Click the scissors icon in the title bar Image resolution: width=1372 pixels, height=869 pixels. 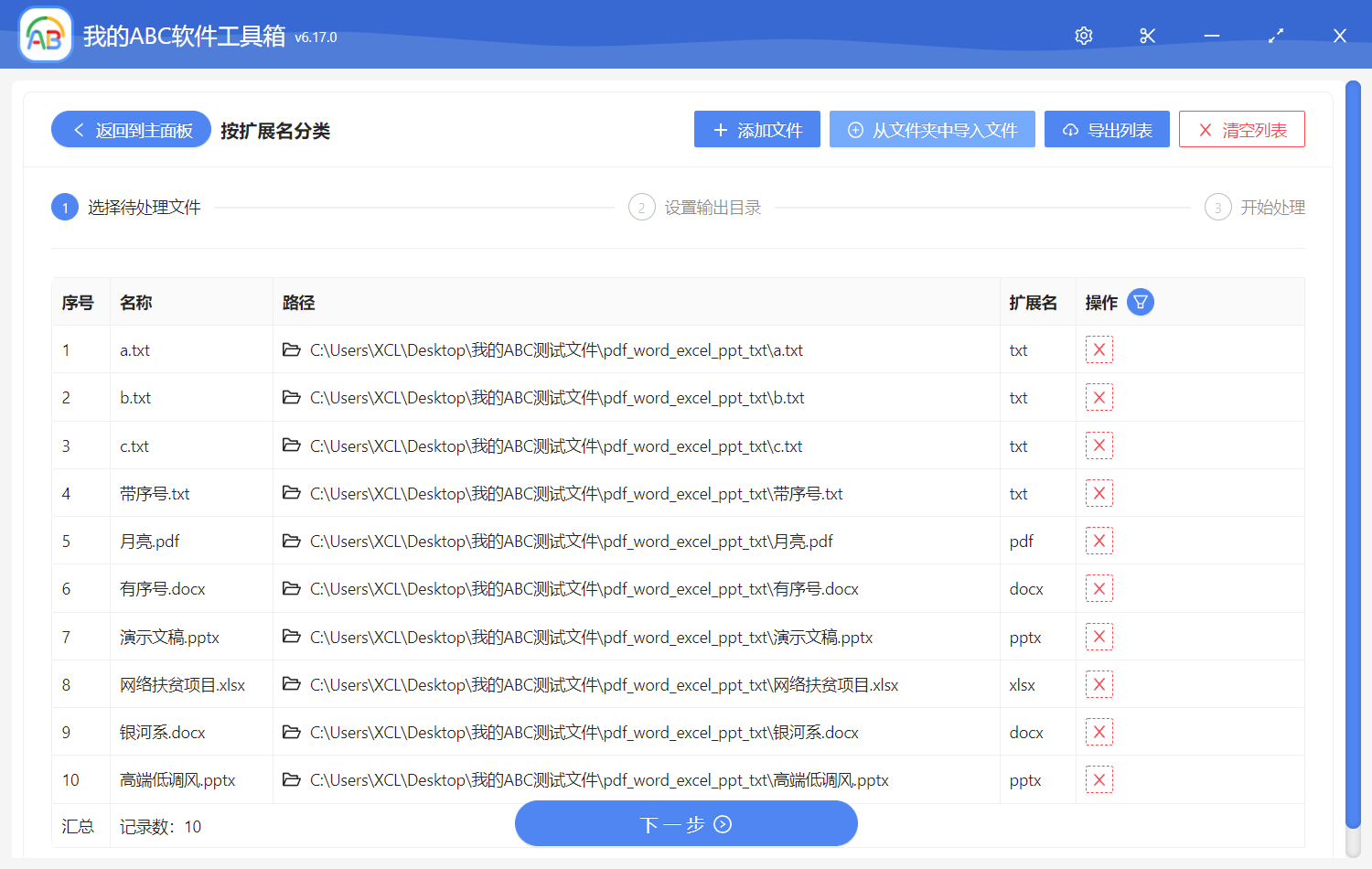[x=1147, y=36]
